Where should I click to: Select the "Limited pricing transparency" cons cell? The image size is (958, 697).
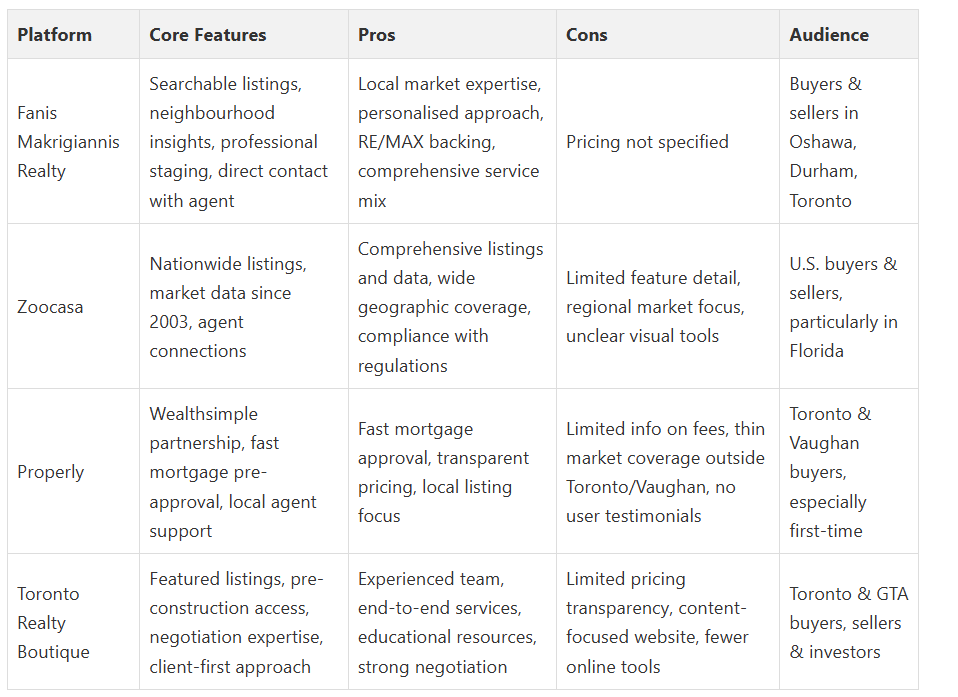click(656, 623)
